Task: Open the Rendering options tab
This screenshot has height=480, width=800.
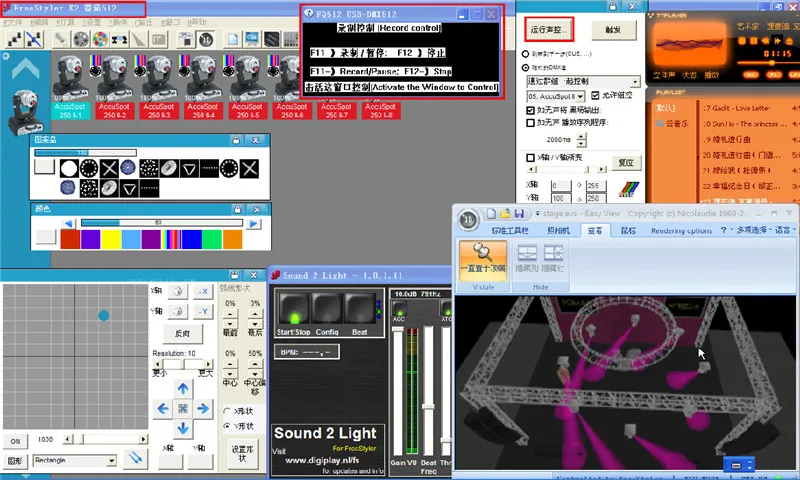Action: coord(680,230)
